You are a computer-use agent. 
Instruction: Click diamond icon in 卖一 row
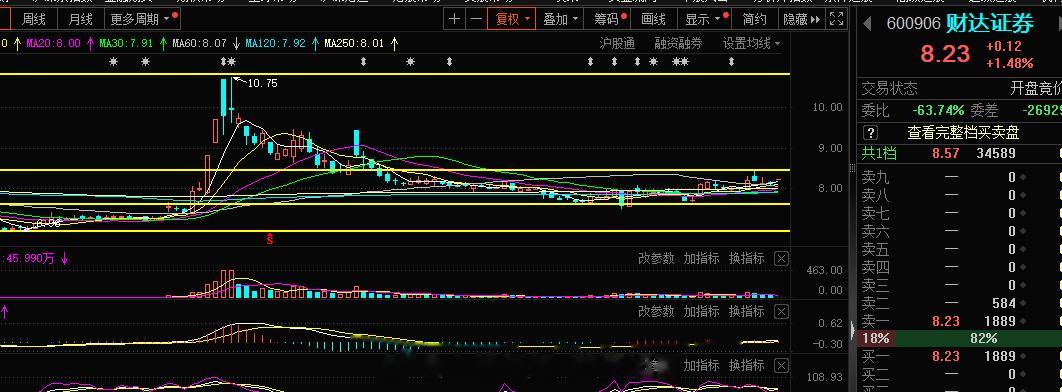(x=1023, y=321)
